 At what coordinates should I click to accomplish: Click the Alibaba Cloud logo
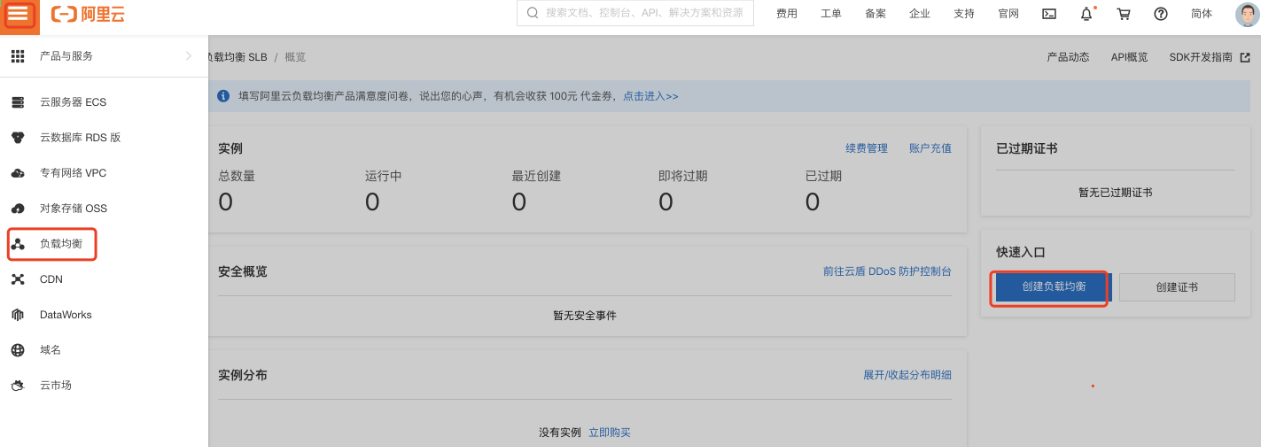(88, 14)
